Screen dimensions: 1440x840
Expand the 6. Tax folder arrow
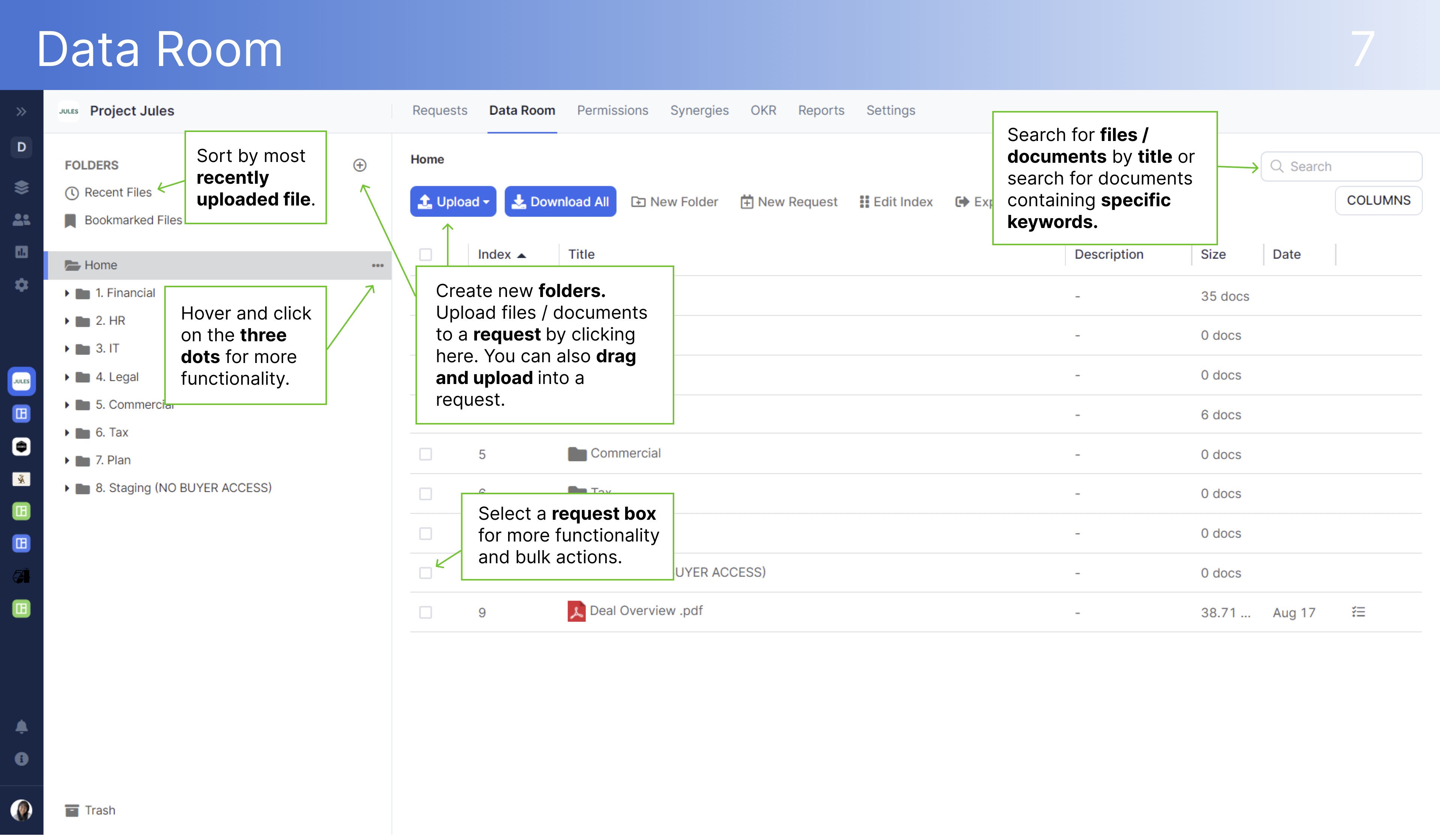pyautogui.click(x=67, y=433)
